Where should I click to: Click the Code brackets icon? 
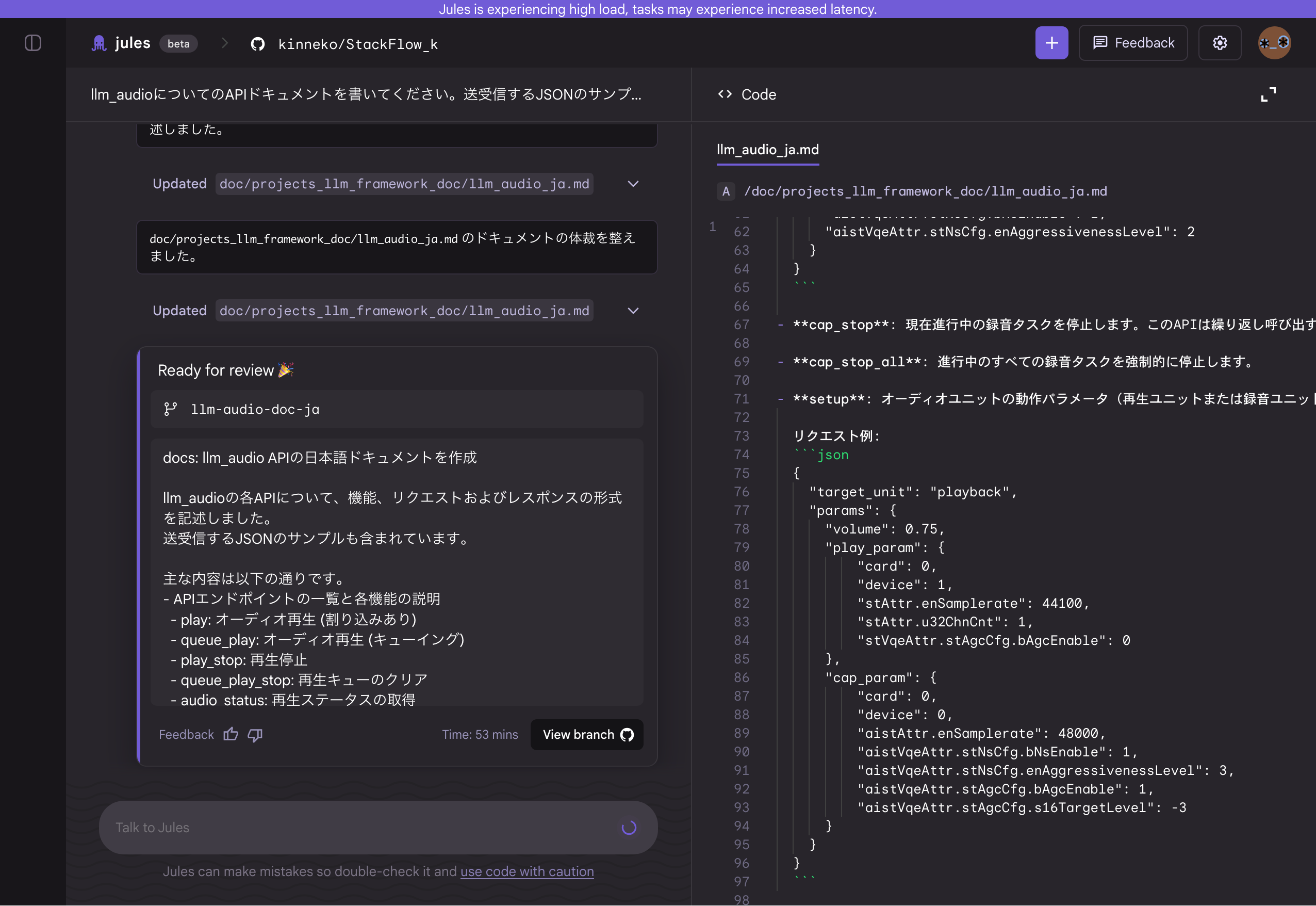click(x=725, y=94)
